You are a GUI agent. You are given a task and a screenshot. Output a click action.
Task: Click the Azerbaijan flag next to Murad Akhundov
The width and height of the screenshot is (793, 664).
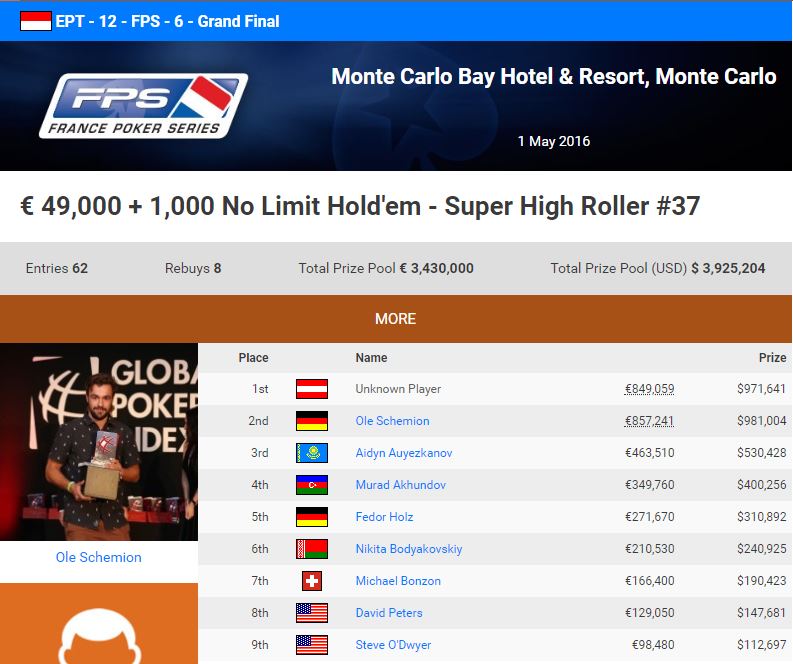[x=312, y=485]
